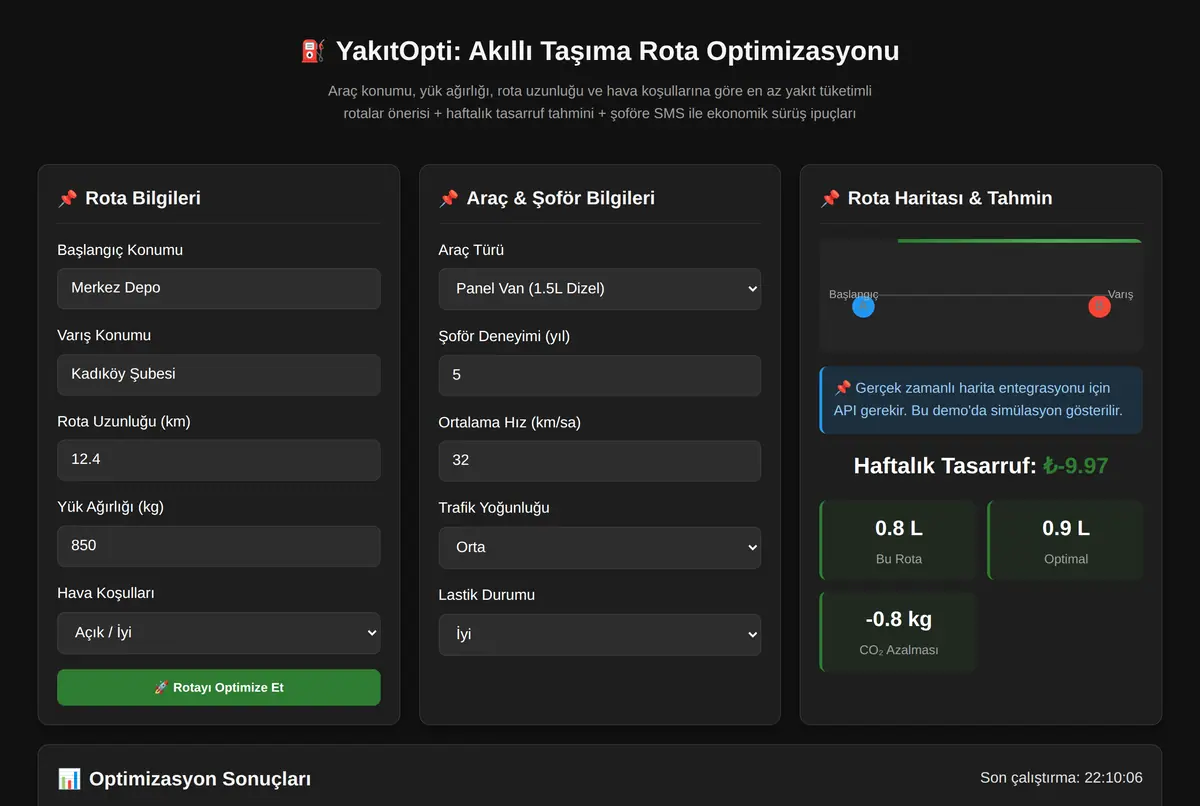The image size is (1200, 806).
Task: Click the fuel pump icon in the title
Action: click(x=313, y=51)
